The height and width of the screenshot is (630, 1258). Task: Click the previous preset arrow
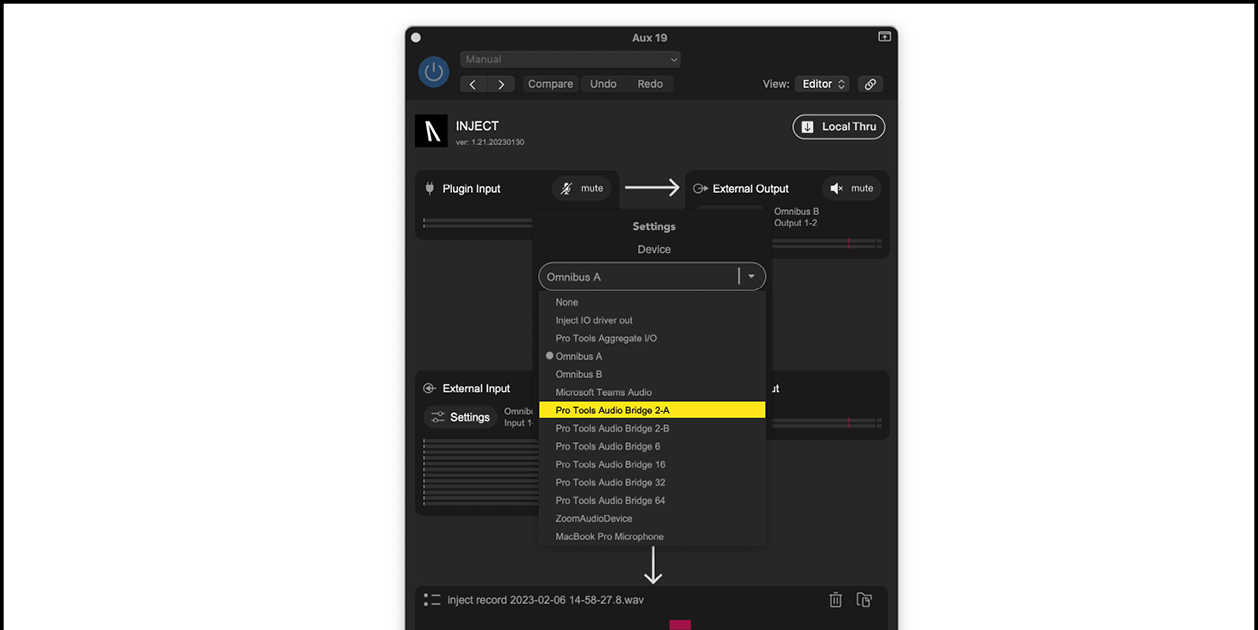pos(474,85)
